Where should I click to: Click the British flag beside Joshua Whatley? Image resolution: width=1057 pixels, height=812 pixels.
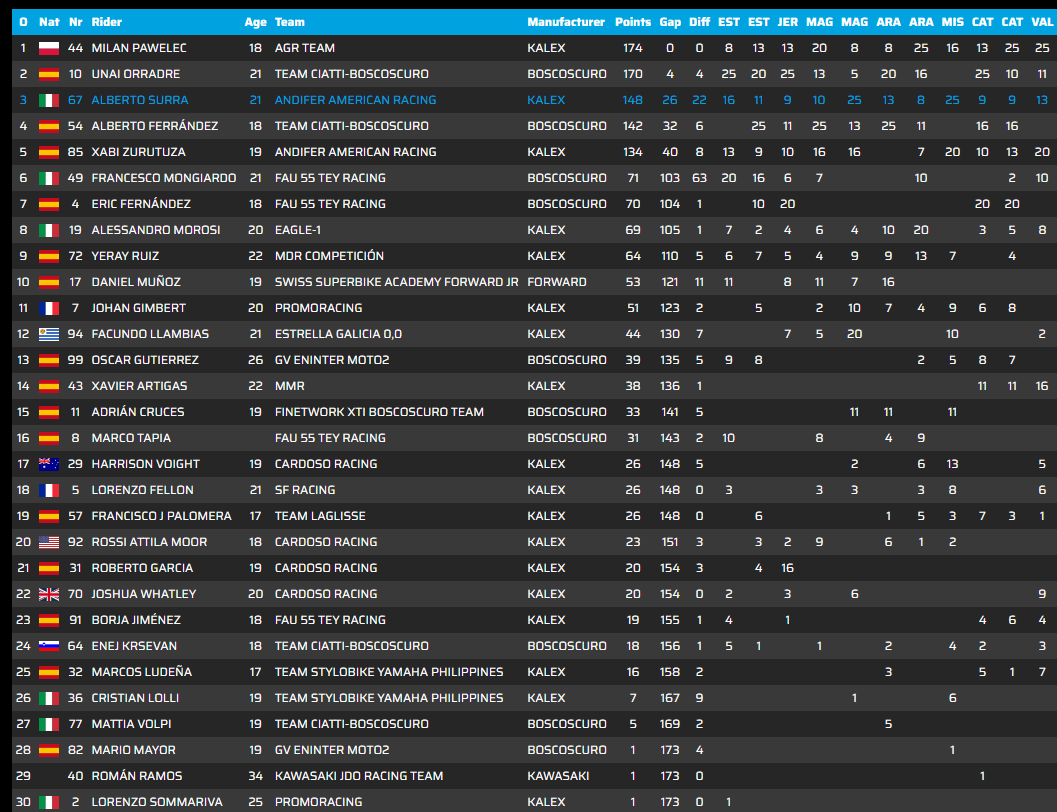[49, 594]
